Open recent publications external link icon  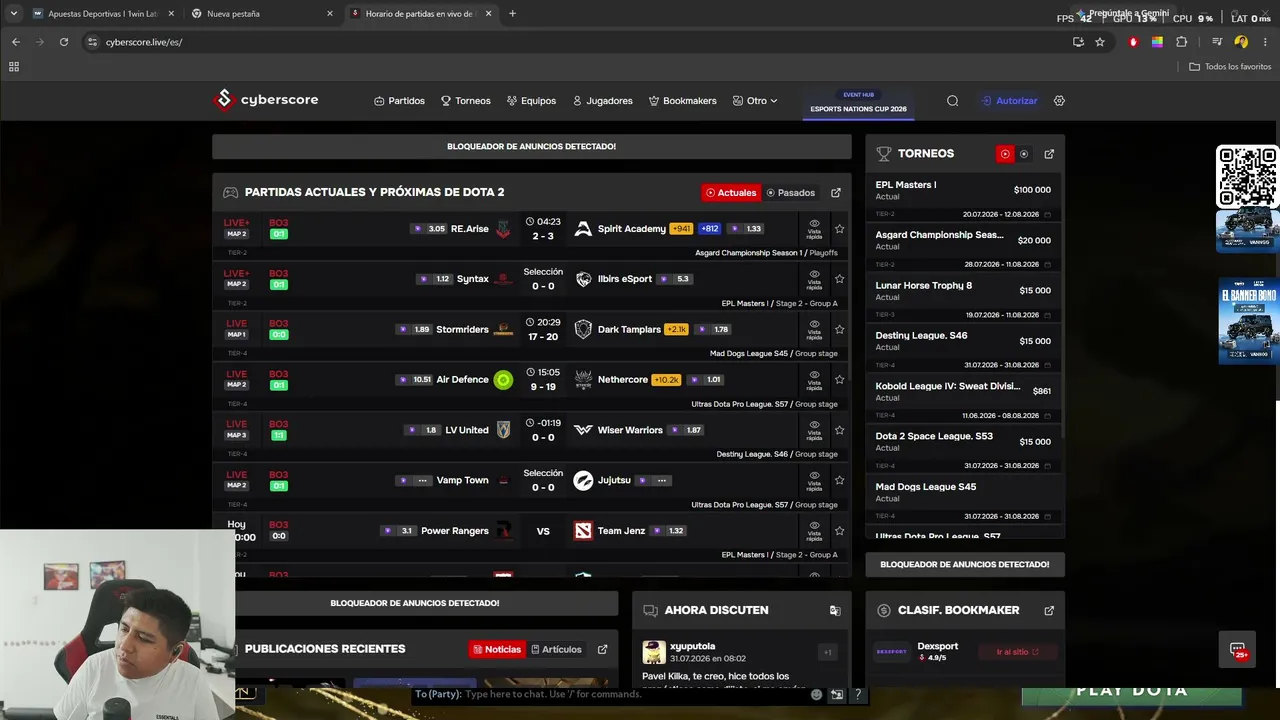602,649
